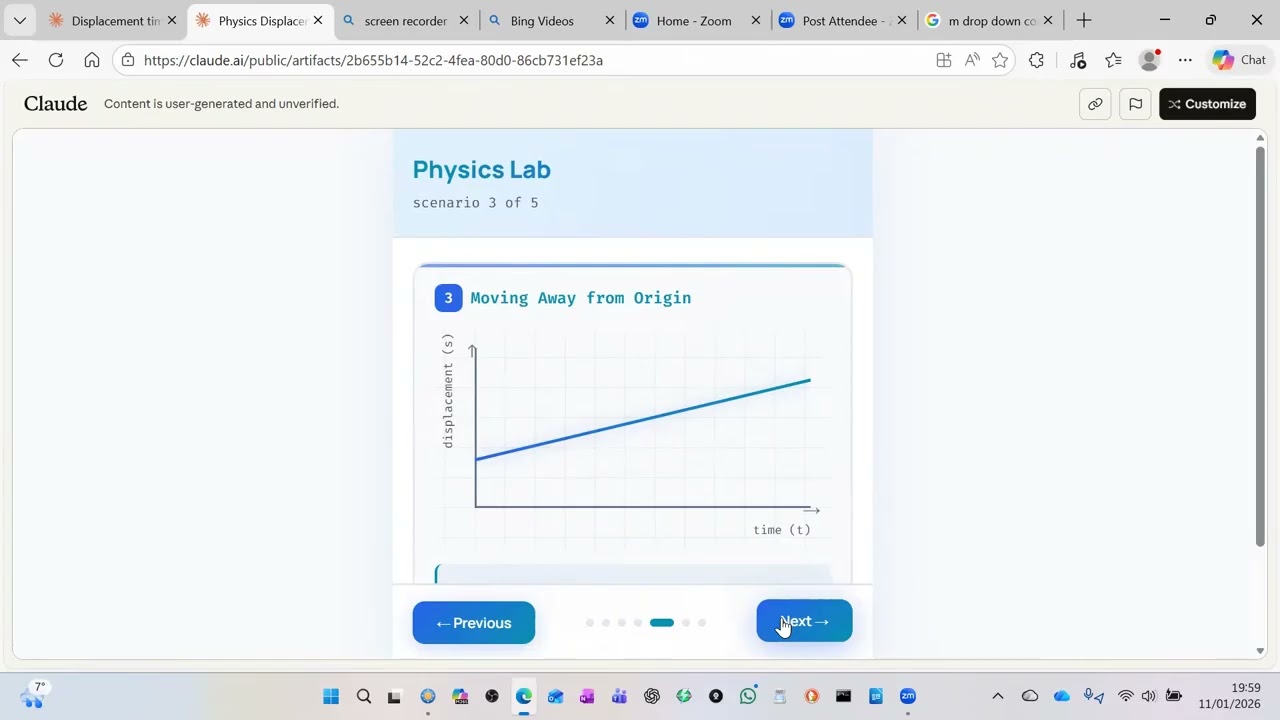Screen dimensions: 1280x720
Task: Open the Edge profile avatar
Action: point(1149,60)
